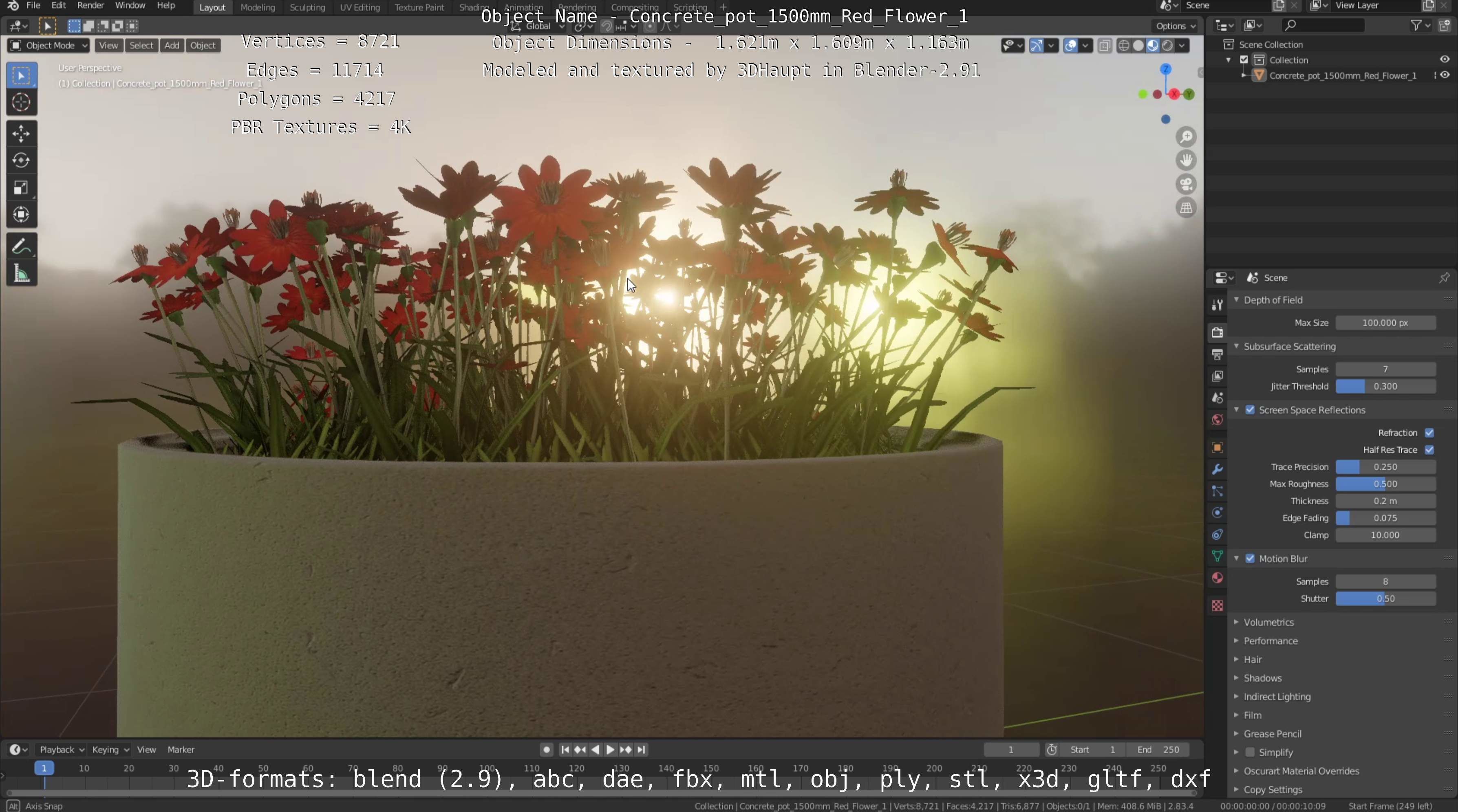This screenshot has width=1458, height=812.
Task: Select the Measure ruler tool
Action: (x=22, y=275)
